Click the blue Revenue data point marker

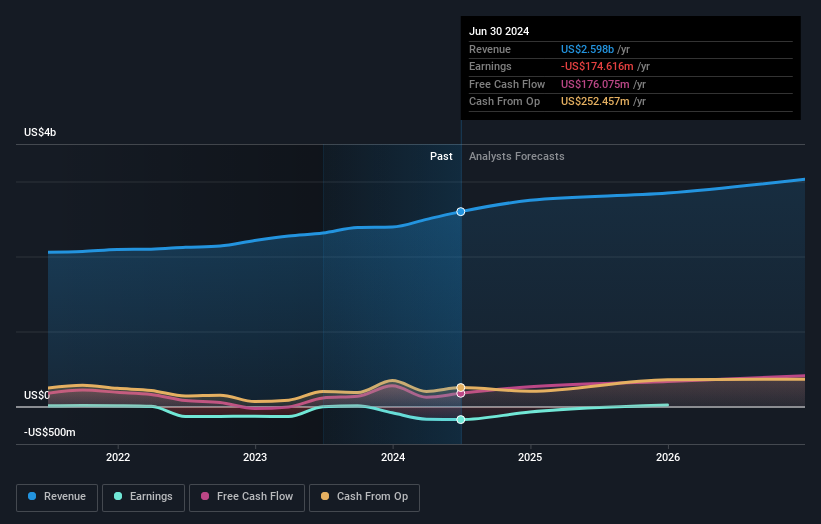point(461,211)
